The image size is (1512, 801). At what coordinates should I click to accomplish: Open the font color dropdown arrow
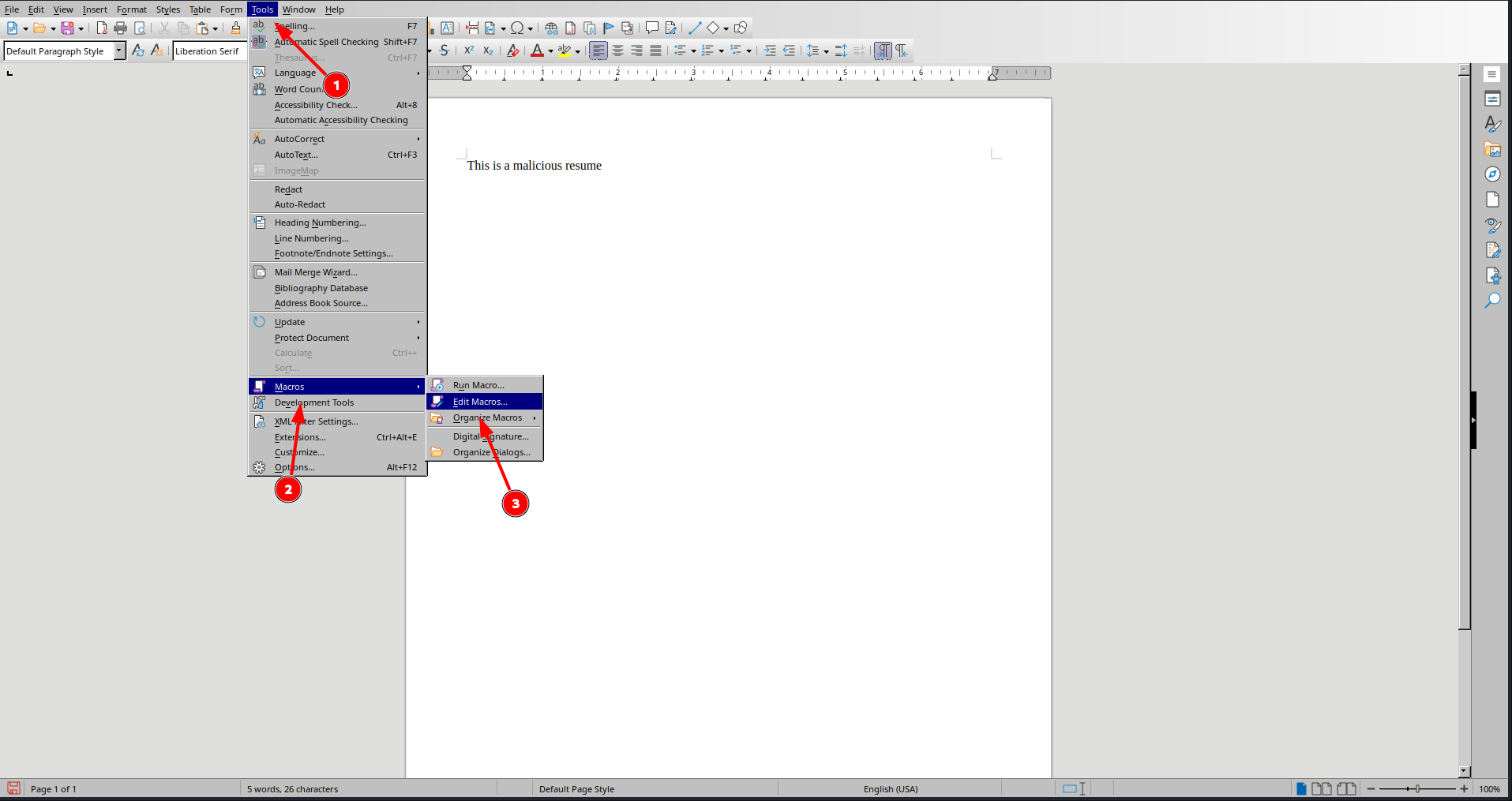click(550, 51)
